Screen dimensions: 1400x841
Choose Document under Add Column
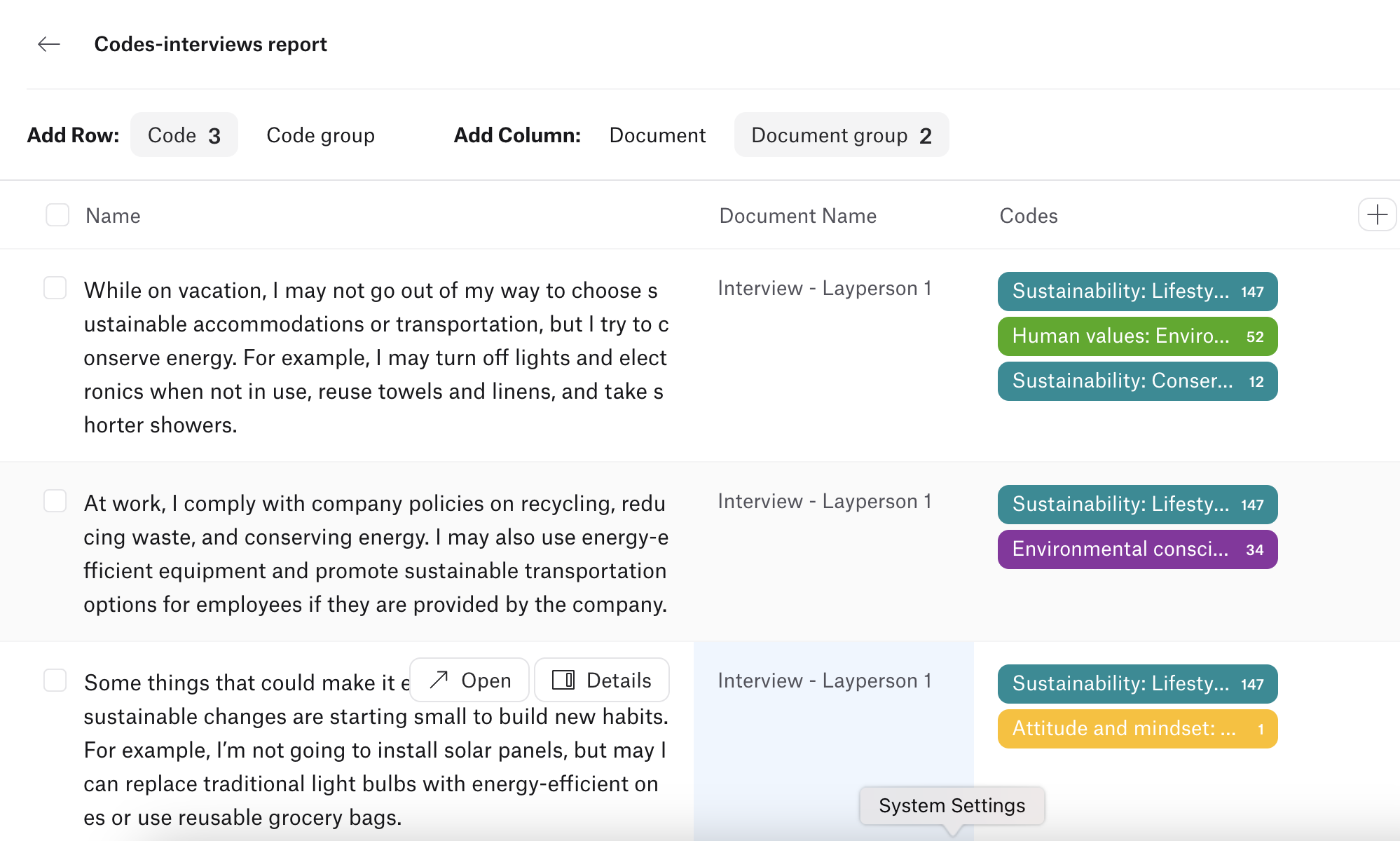pyautogui.click(x=657, y=135)
